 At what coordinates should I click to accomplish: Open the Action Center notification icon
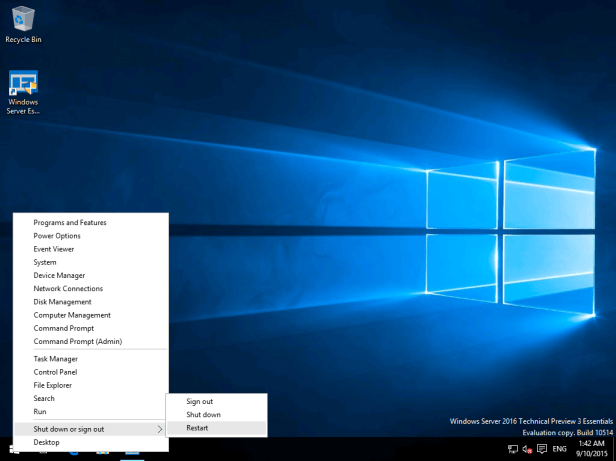coord(541,449)
